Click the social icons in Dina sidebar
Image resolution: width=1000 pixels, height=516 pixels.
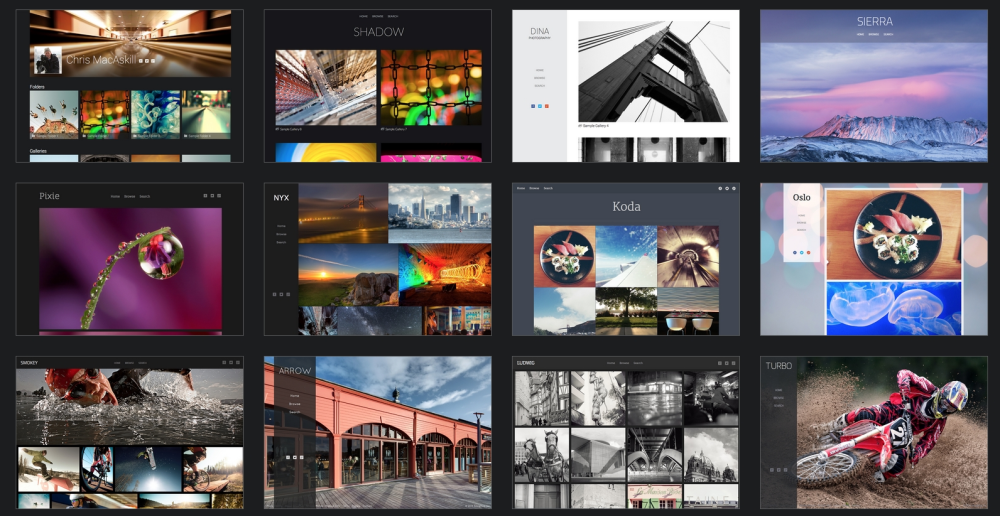click(540, 106)
